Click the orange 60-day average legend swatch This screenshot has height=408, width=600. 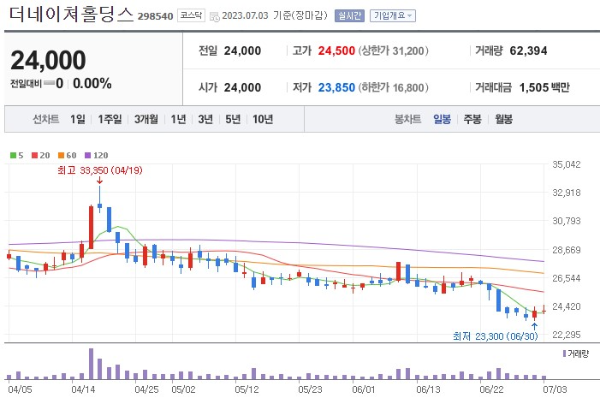[x=61, y=155]
